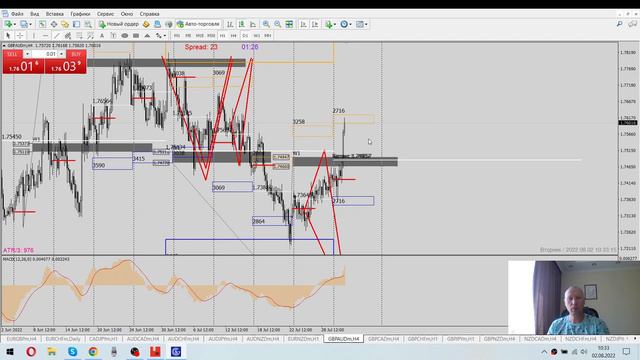Screen dimensions: 640x360
Task: Select the triangle drawing tool
Action: coord(147,36)
